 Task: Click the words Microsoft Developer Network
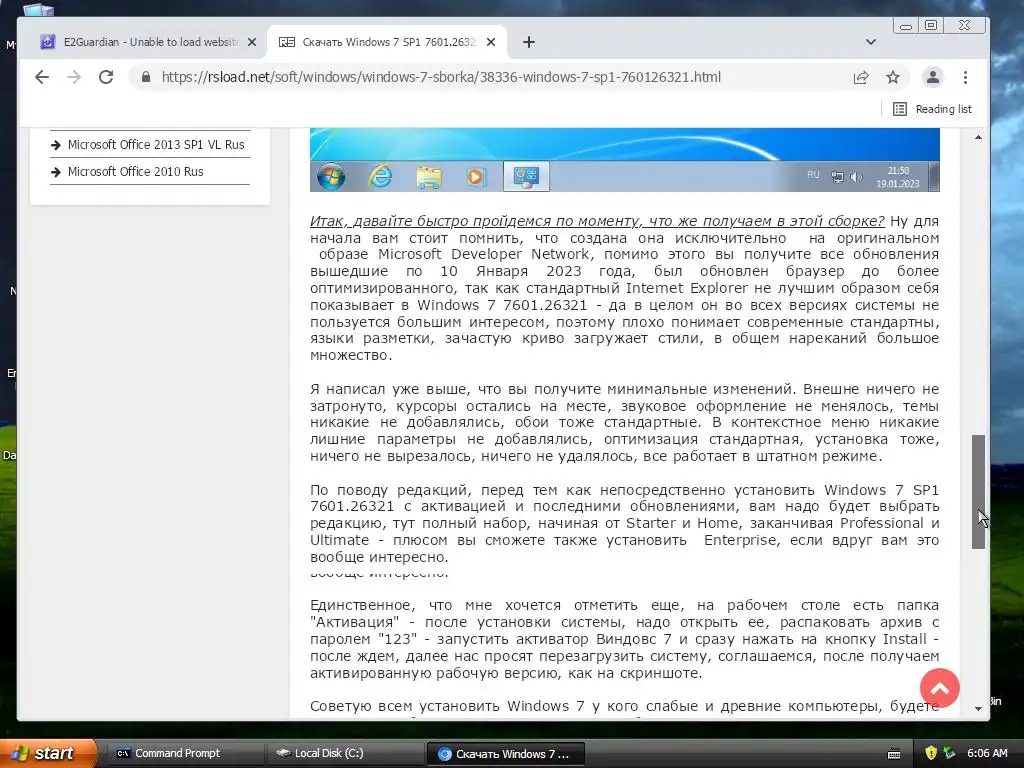pos(484,254)
